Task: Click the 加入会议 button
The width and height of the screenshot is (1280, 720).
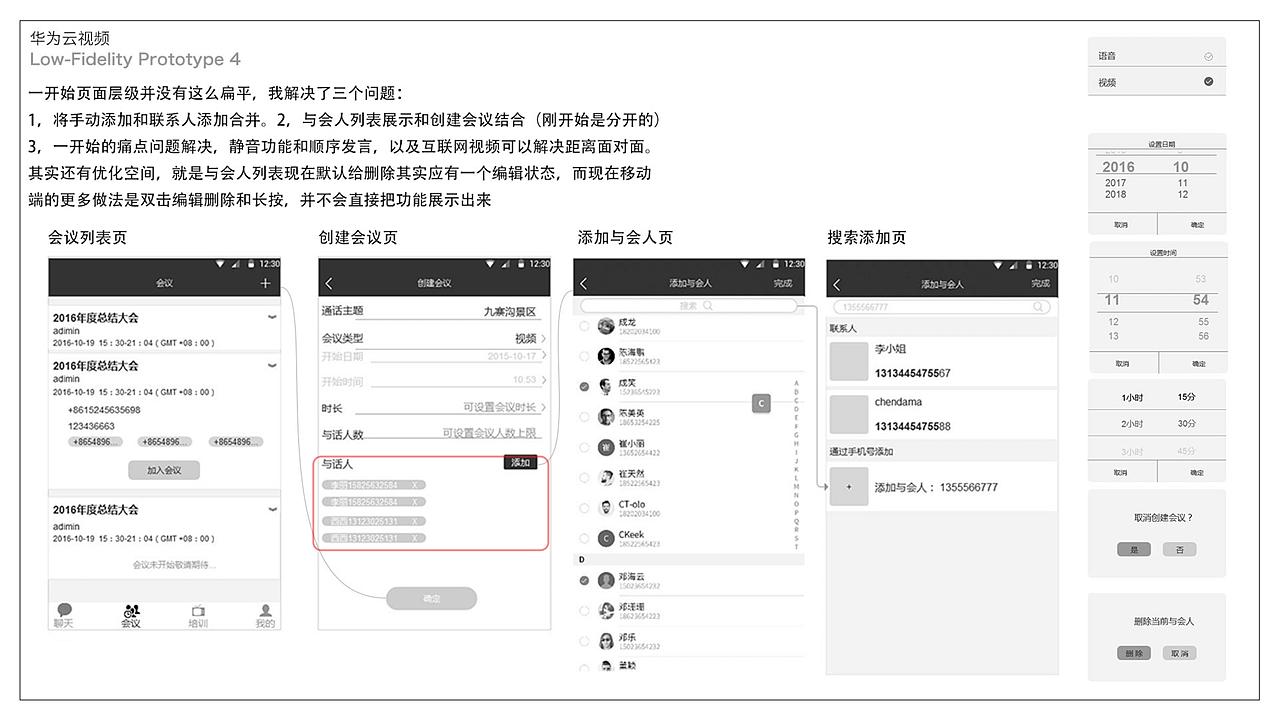Action: point(164,470)
